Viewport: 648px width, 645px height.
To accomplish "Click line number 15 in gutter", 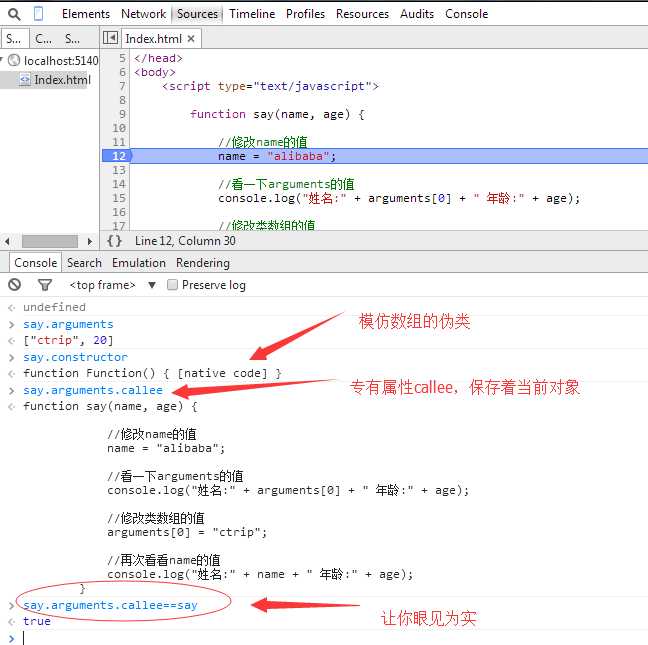I will click(x=119, y=198).
